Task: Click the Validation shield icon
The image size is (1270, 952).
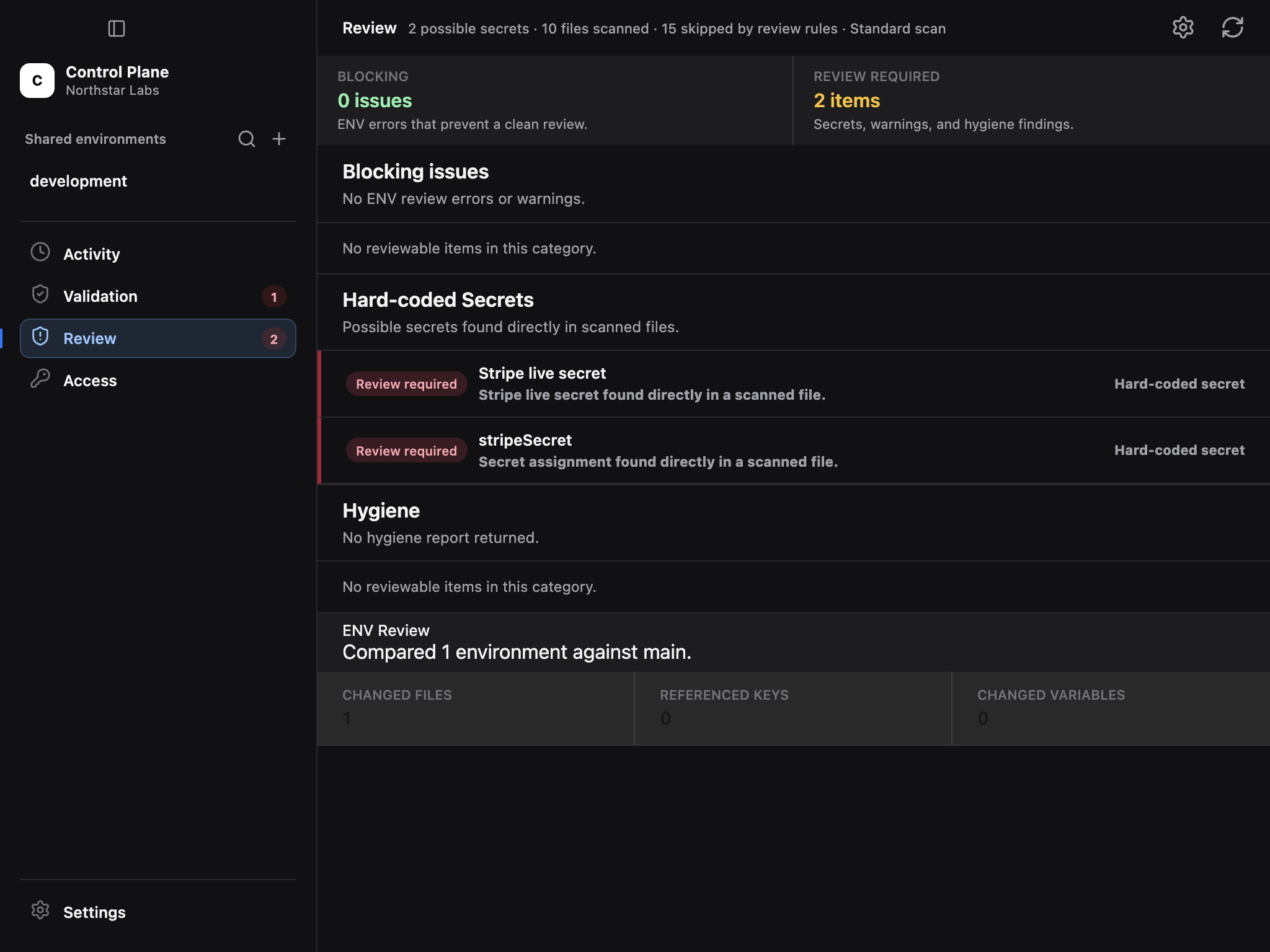Action: [x=40, y=294]
